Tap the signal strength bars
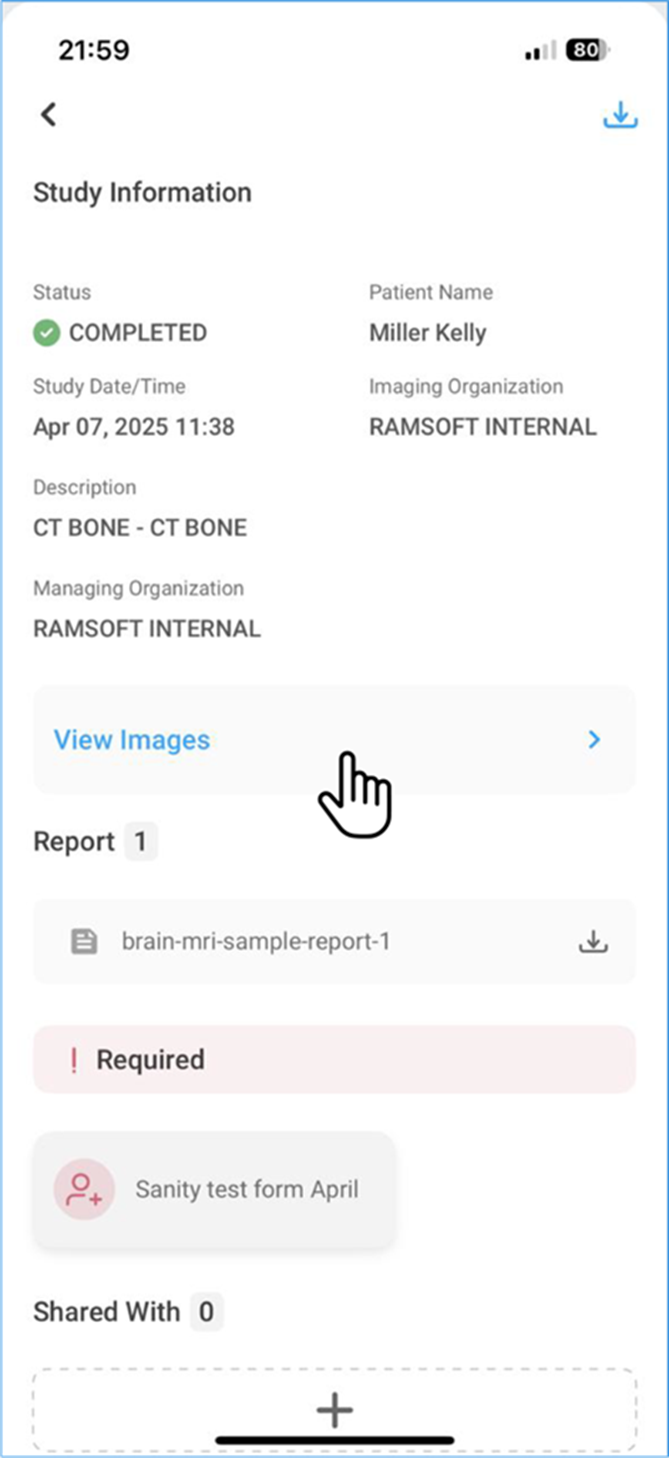 (540, 51)
